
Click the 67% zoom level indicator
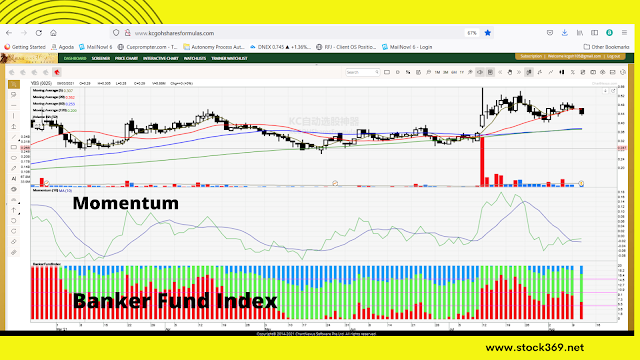click(x=472, y=33)
